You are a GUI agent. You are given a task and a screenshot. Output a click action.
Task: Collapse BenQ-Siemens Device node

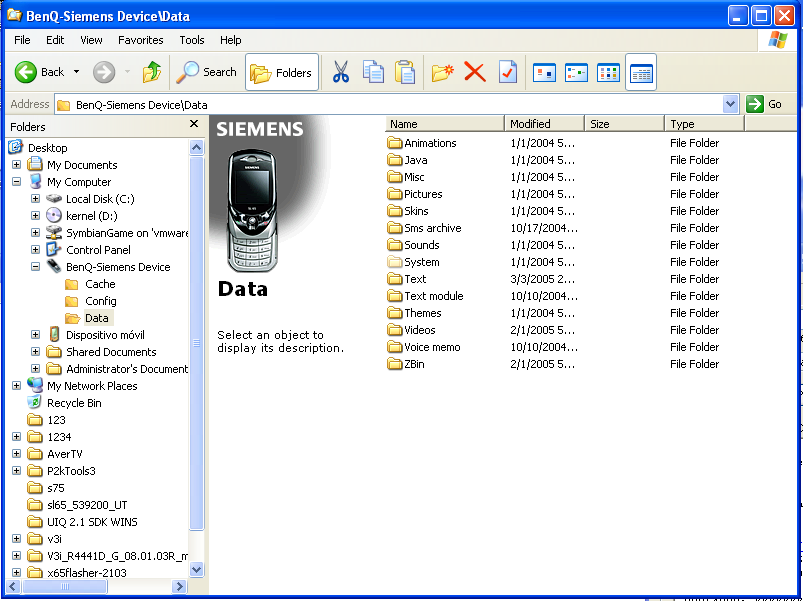[x=35, y=267]
